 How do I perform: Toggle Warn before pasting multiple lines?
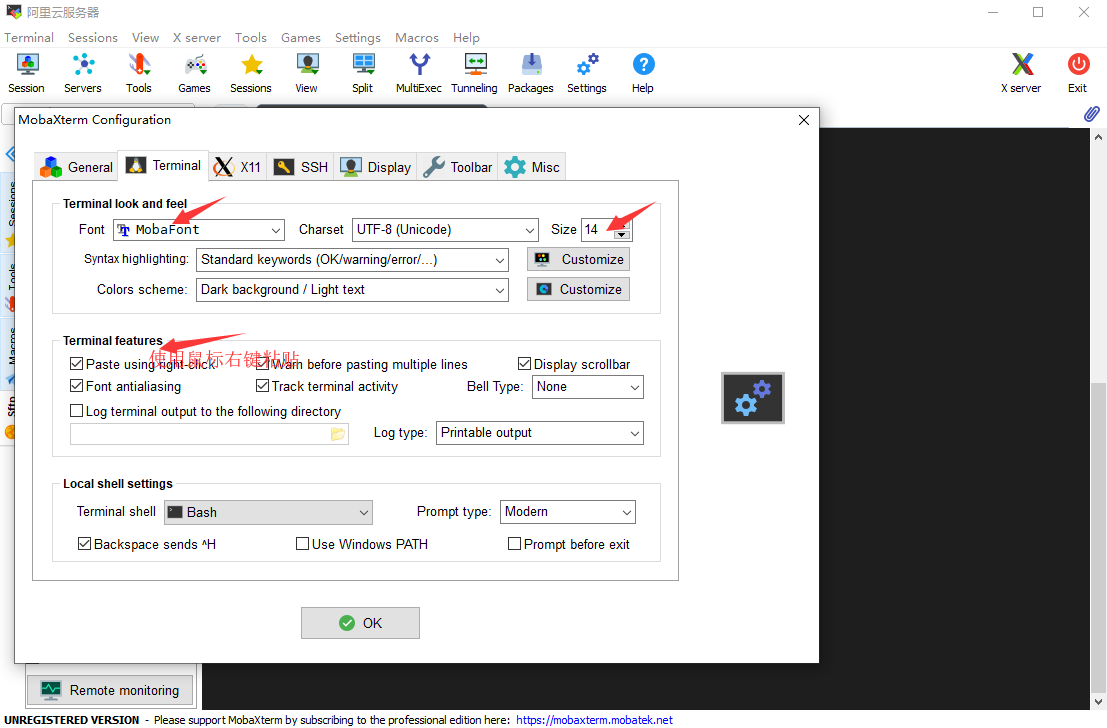pos(263,364)
